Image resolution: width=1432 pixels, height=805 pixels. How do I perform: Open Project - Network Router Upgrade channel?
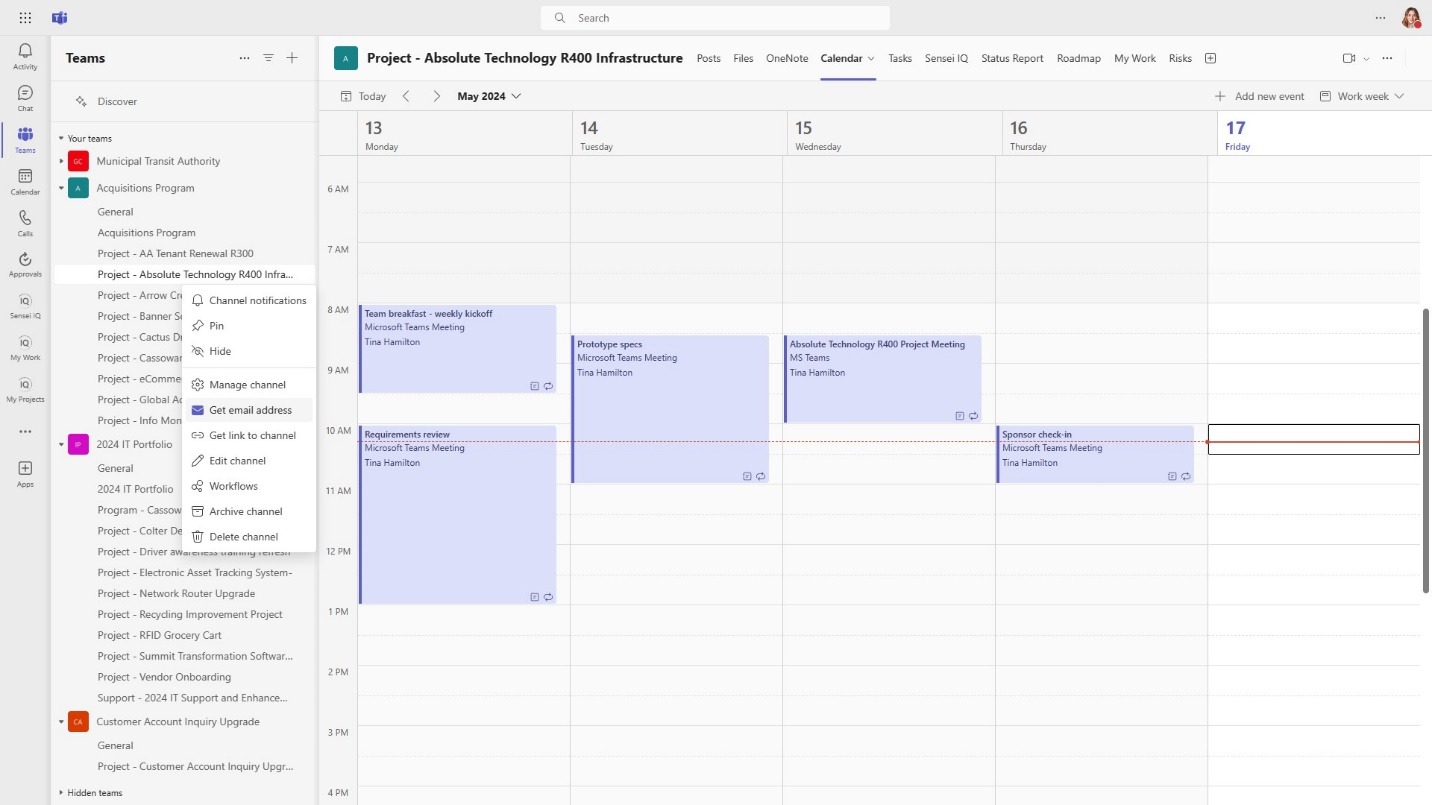[176, 594]
